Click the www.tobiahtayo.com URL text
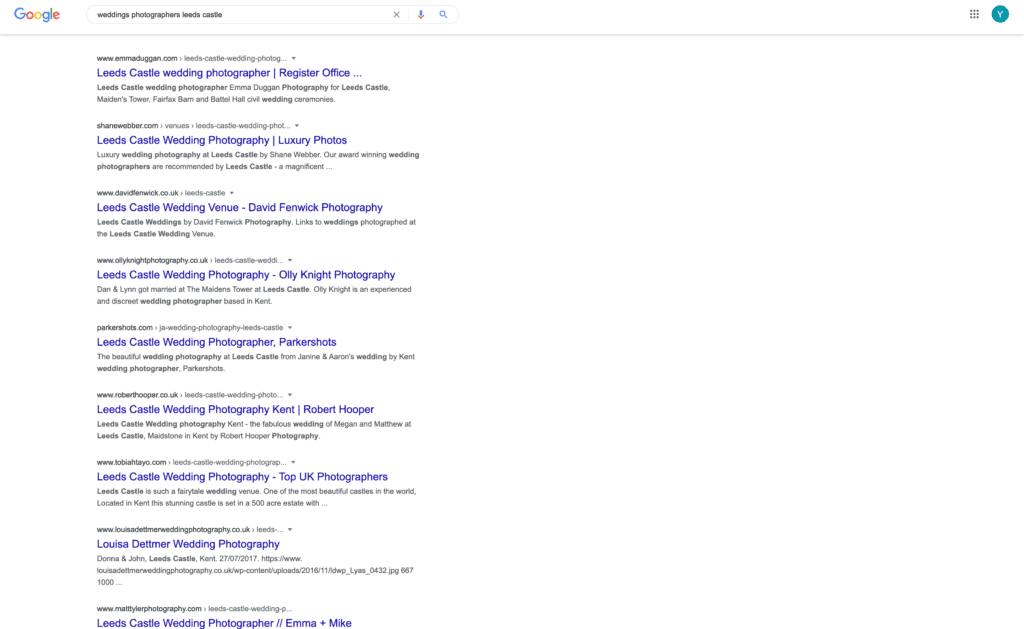 (131, 462)
